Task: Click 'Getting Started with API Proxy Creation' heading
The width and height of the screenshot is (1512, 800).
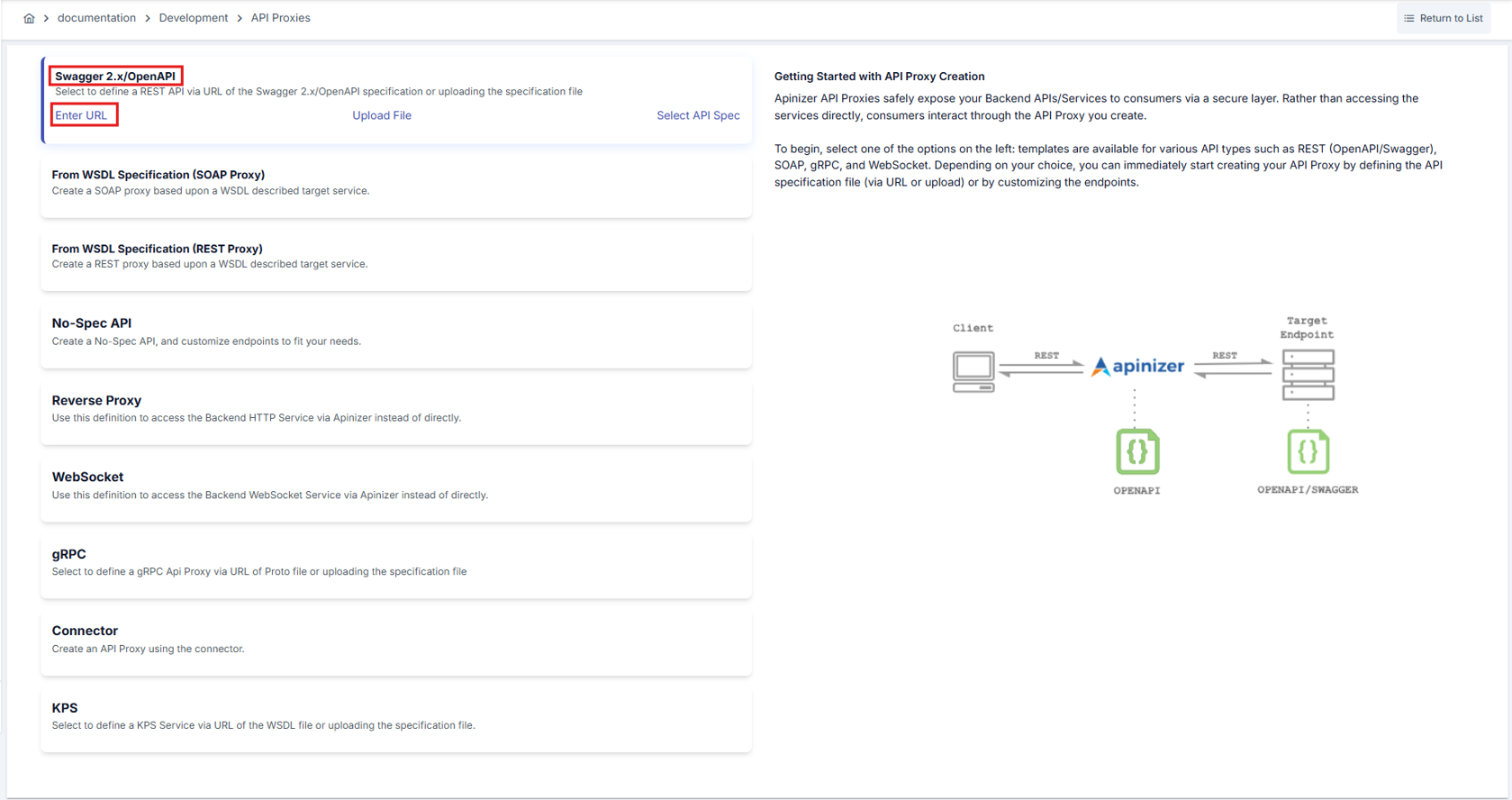Action: (879, 77)
